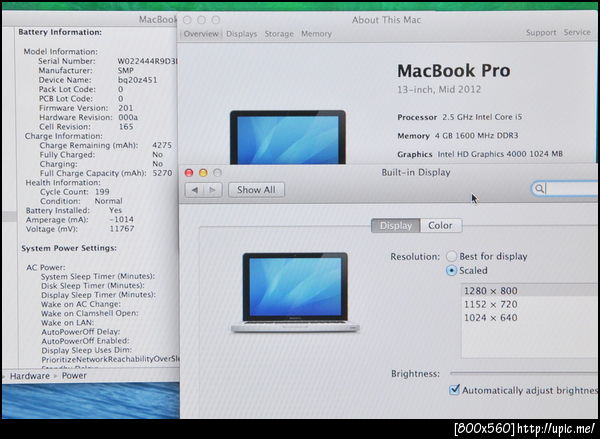Viewport: 600px width, 439px height.
Task: Click Memory 4 GB 1600 MHz DDR3 line
Action: coord(458,135)
